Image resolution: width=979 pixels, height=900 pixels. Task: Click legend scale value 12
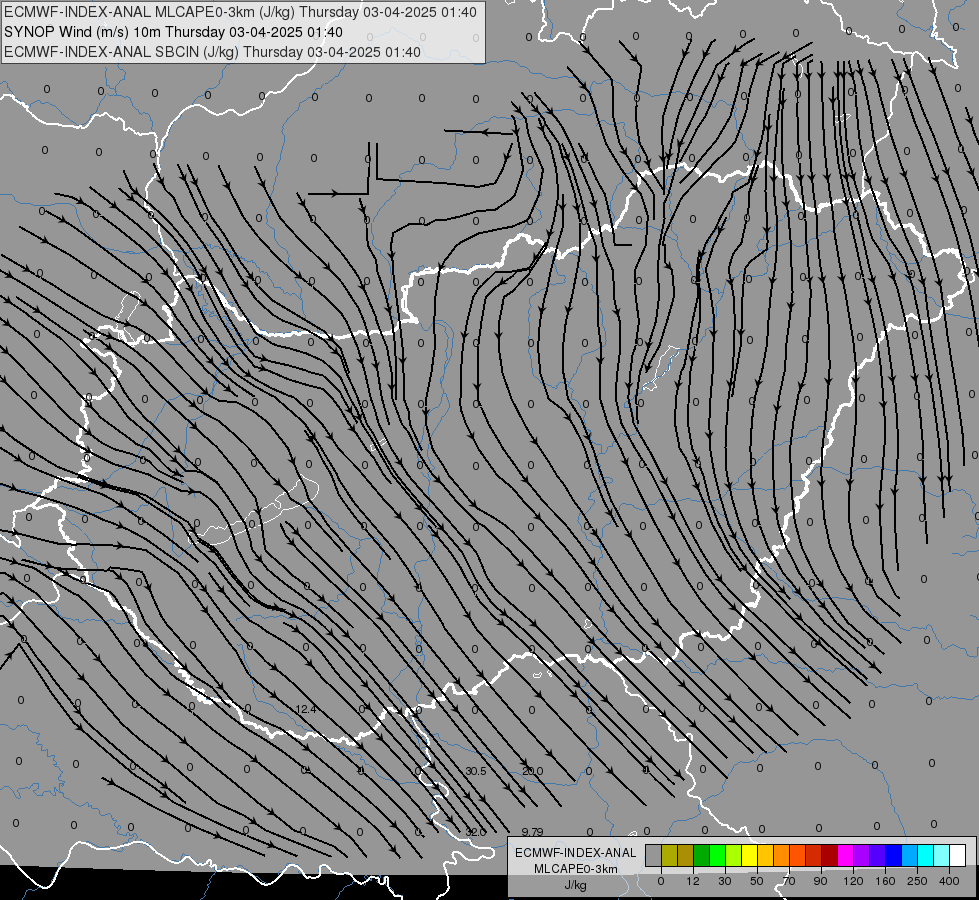[x=693, y=881]
